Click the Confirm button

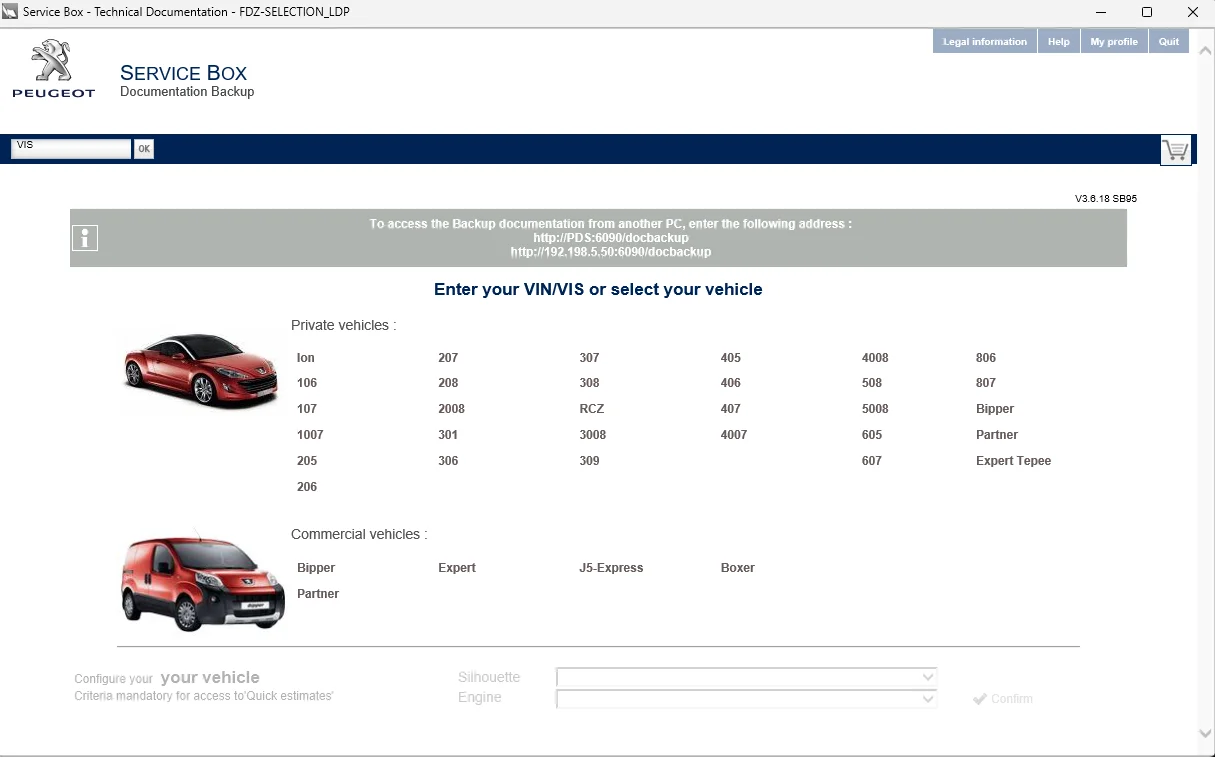[x=1003, y=699]
